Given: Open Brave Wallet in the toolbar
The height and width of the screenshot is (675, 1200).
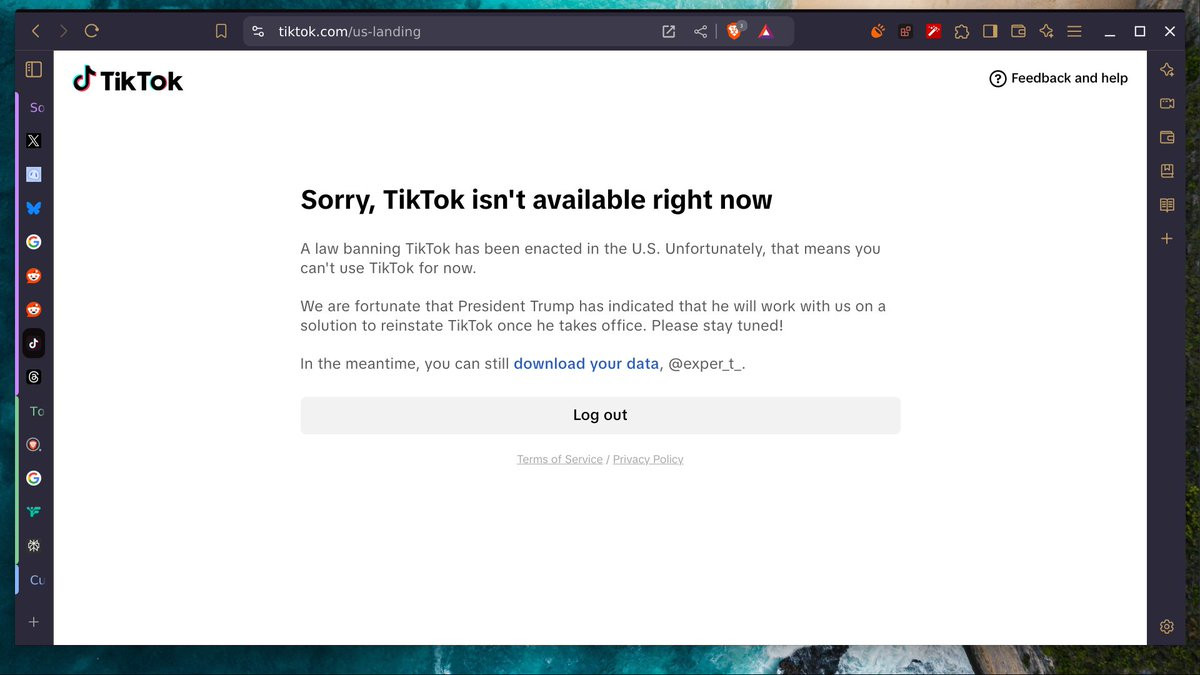Looking at the screenshot, I should click(1018, 32).
